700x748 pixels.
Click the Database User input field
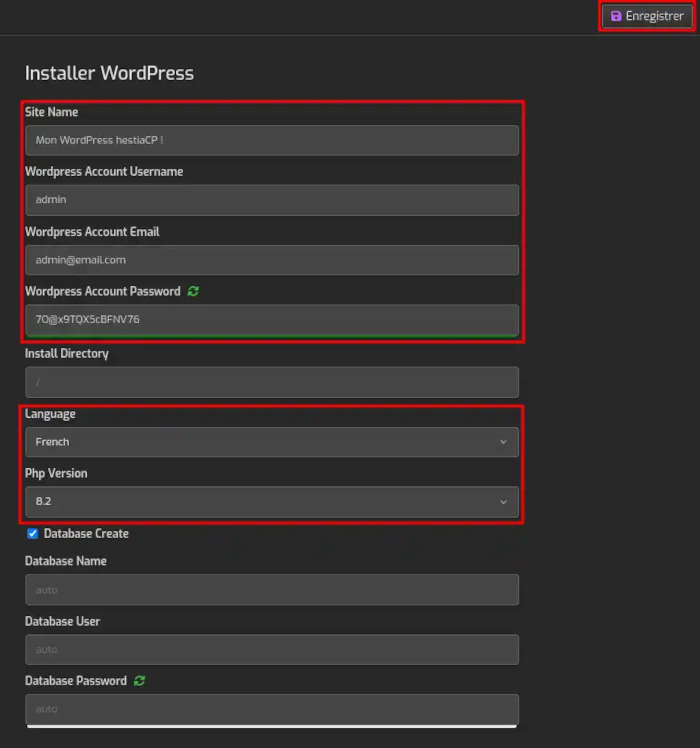[271, 650]
